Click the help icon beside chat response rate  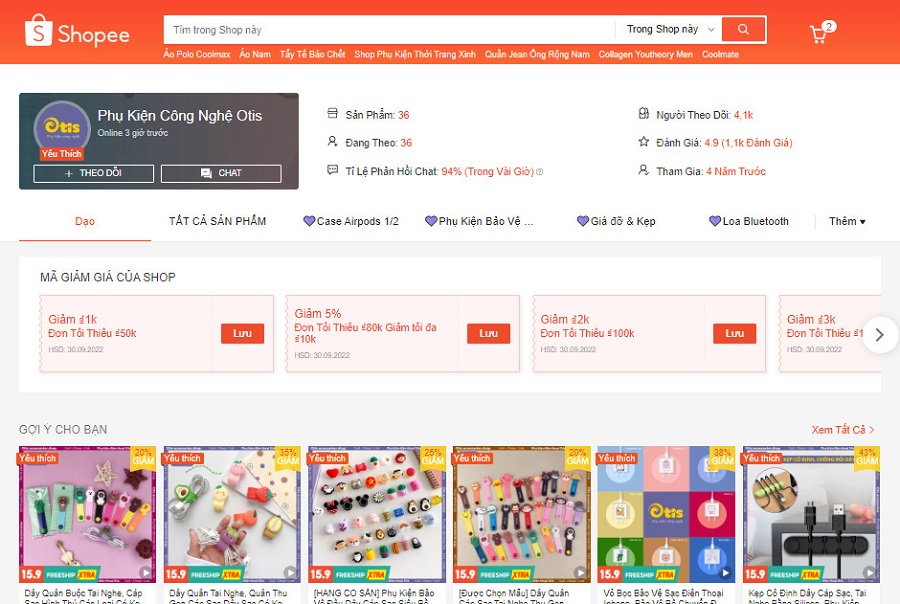tap(540, 172)
